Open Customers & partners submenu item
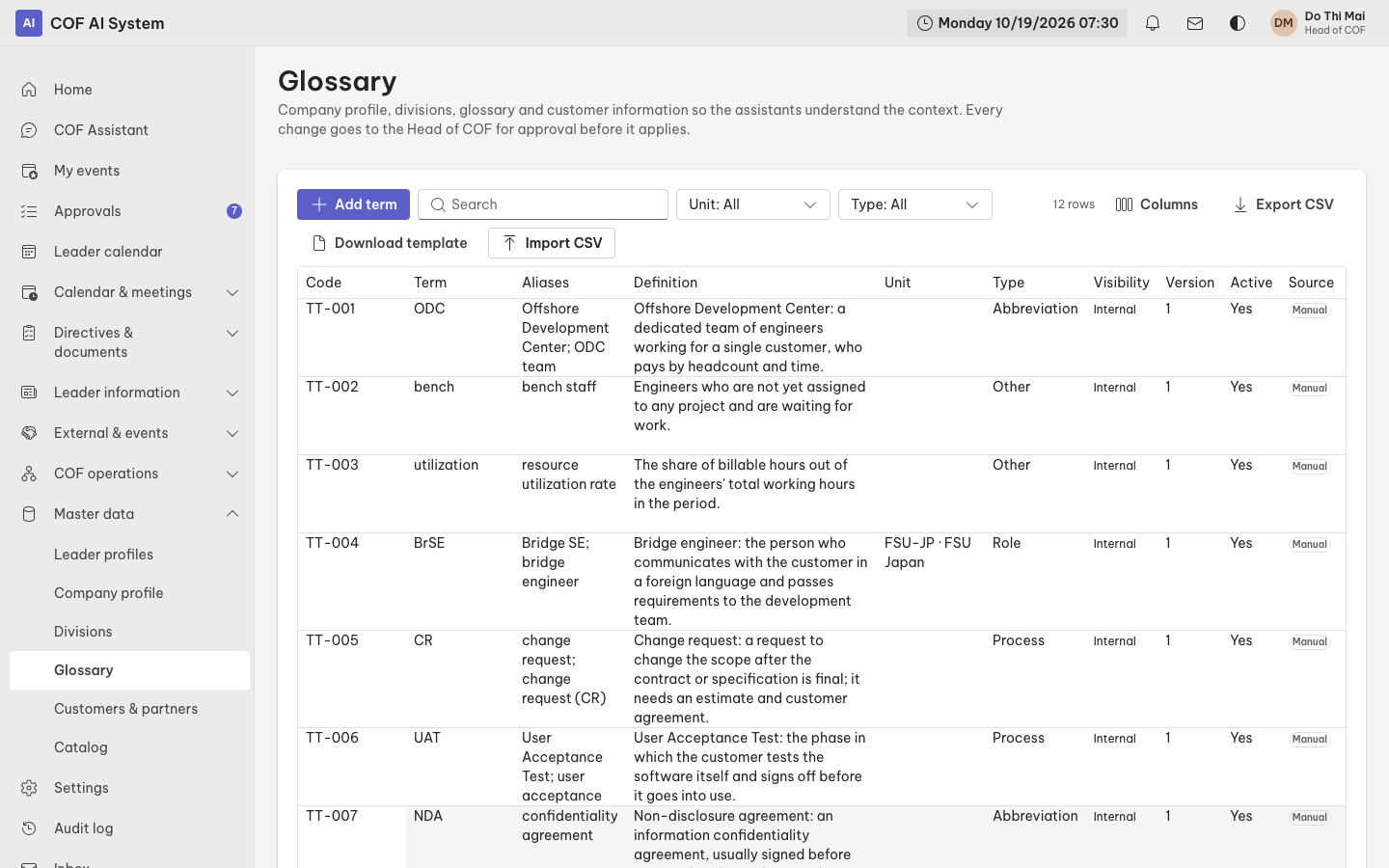 coord(129,709)
